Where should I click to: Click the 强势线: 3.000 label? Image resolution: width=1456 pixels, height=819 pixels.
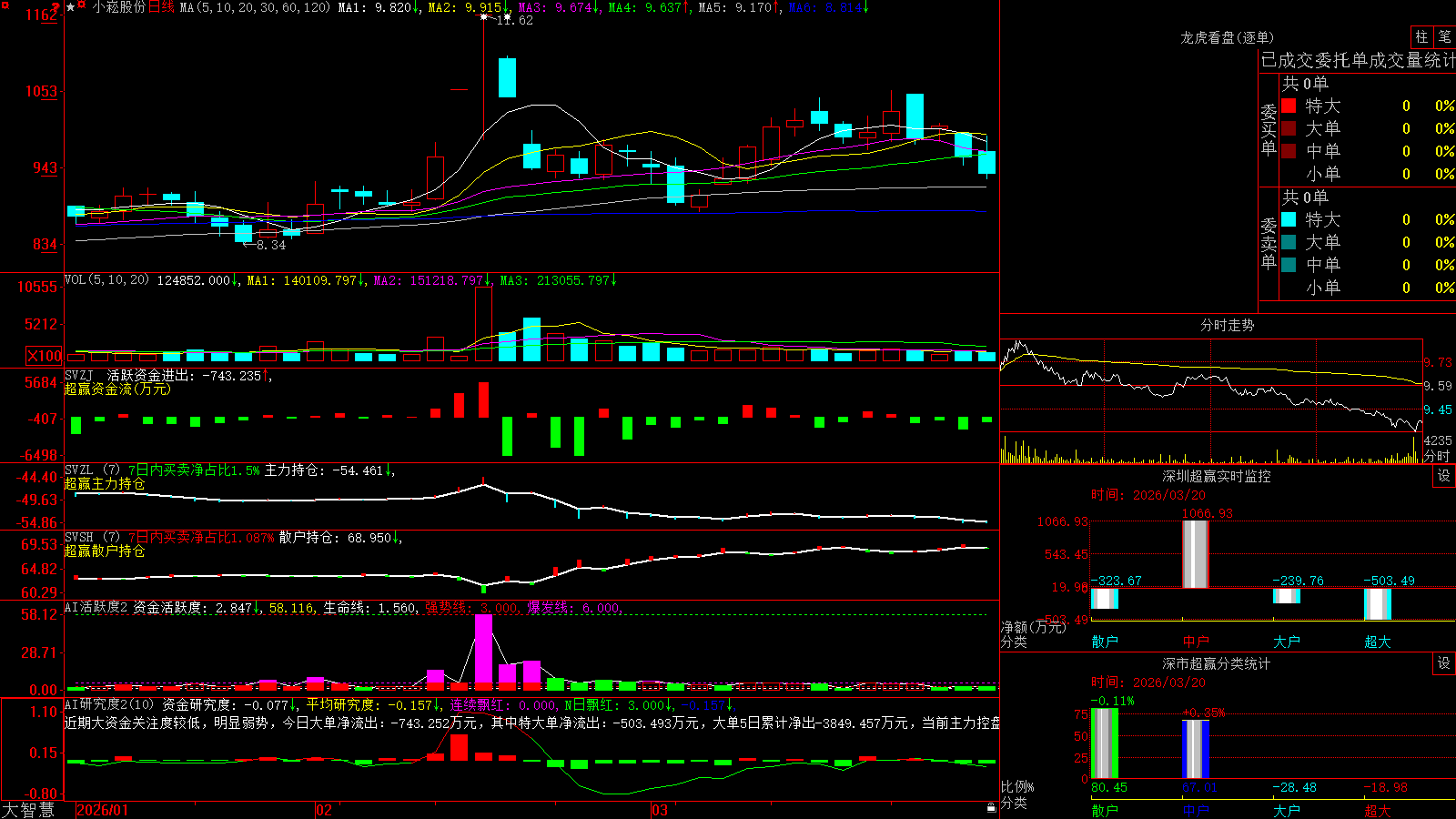point(472,608)
